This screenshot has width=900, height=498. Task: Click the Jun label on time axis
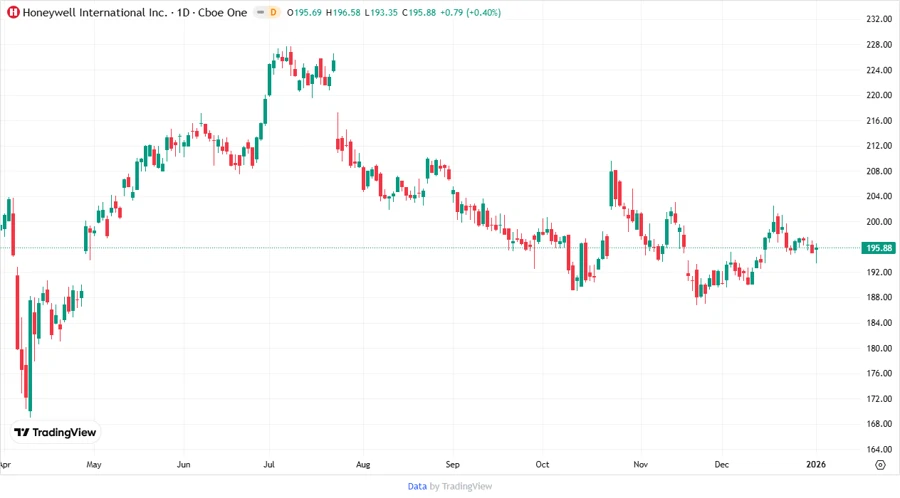point(183,465)
